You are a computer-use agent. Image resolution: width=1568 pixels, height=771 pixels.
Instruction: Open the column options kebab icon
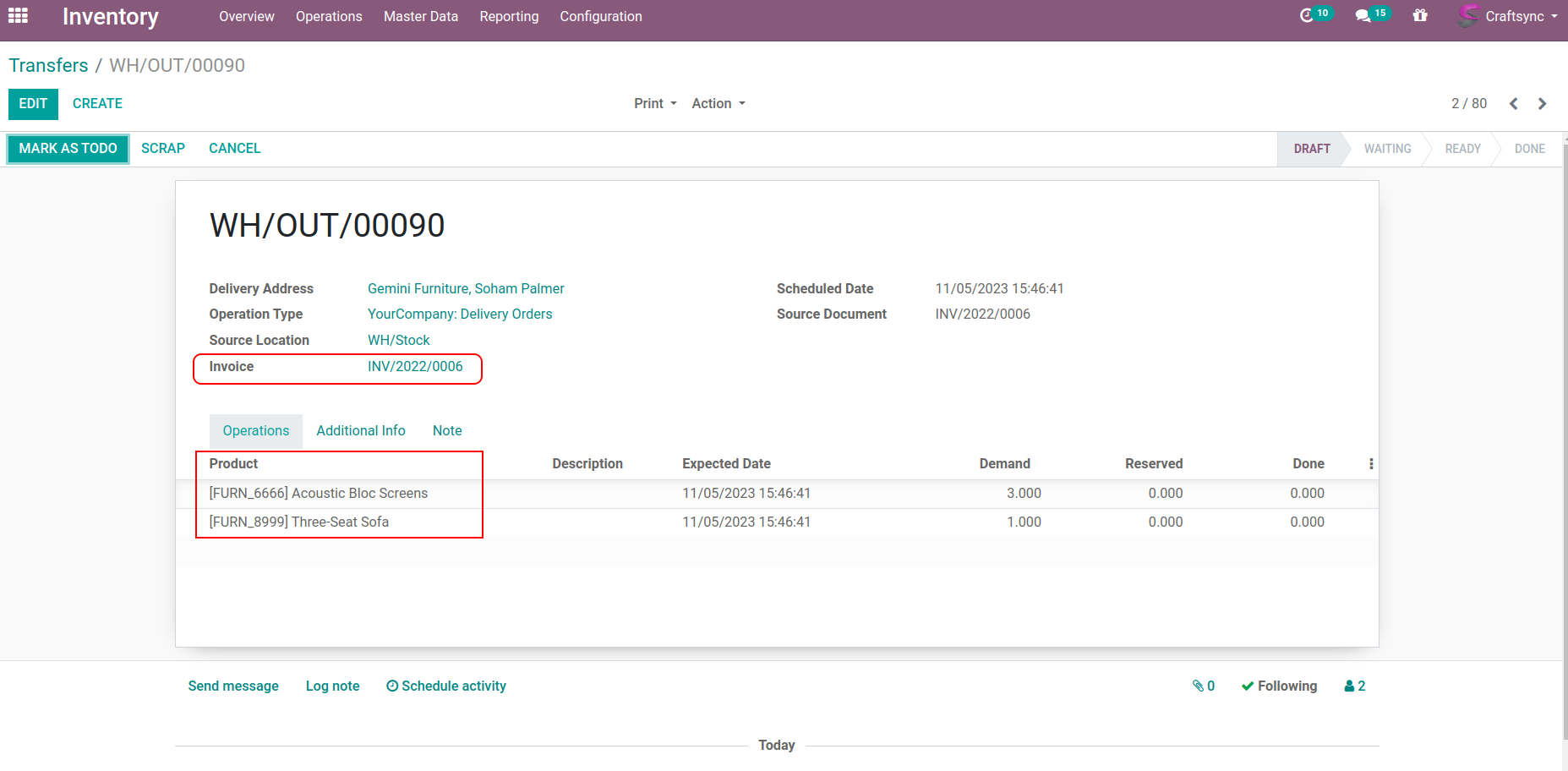tap(1371, 464)
